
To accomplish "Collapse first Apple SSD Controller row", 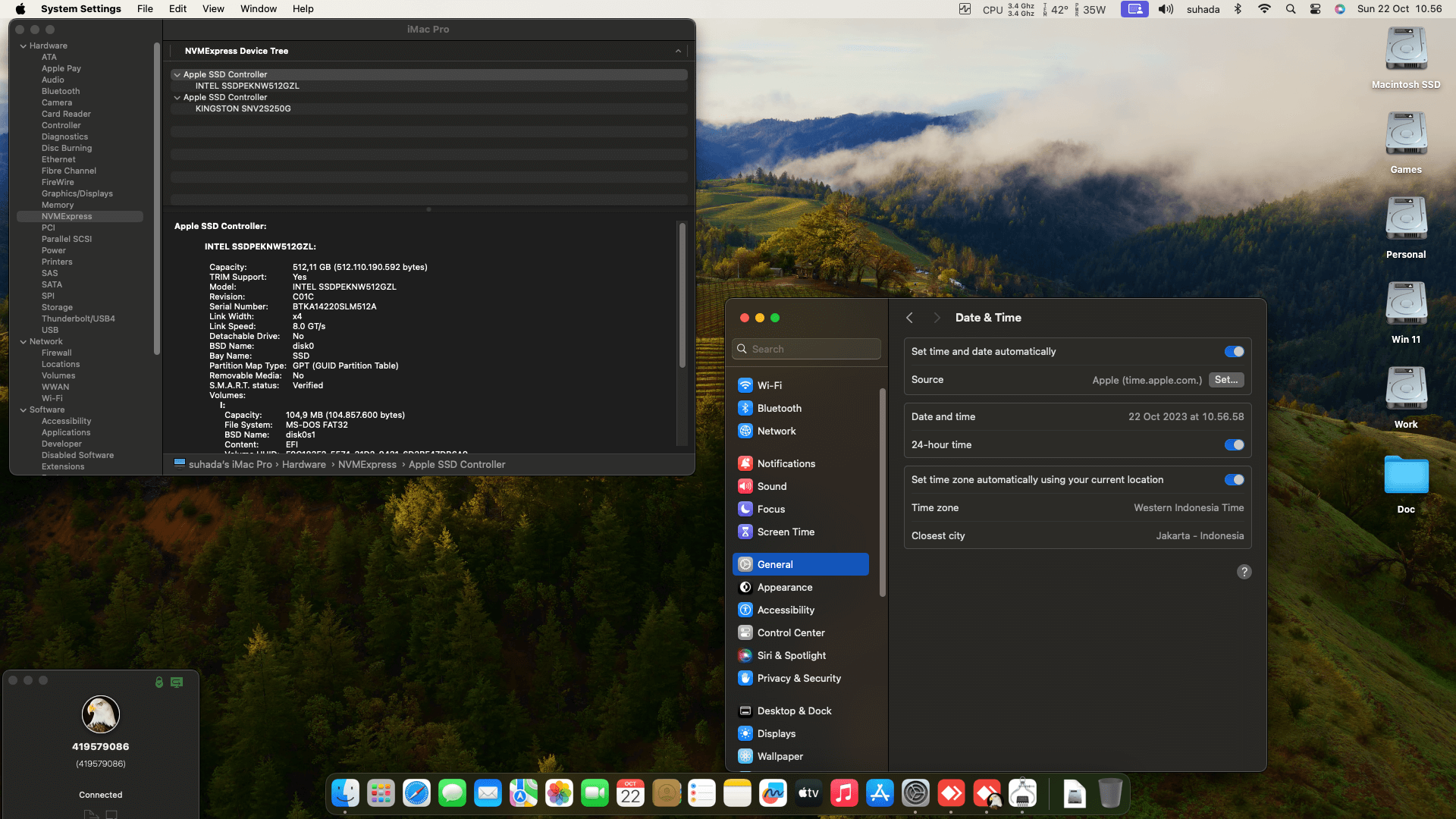I will (177, 75).
